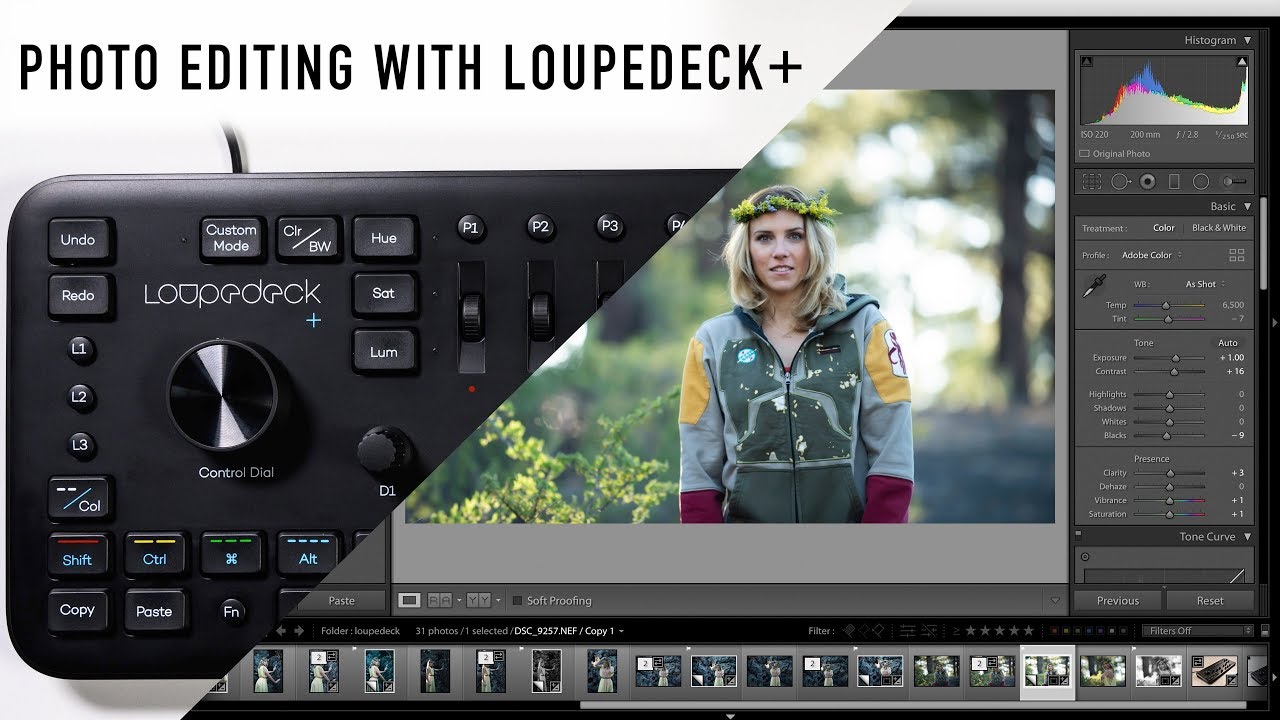Viewport: 1280px width, 720px height.
Task: Set Treatment to Black & White
Action: [x=1219, y=228]
